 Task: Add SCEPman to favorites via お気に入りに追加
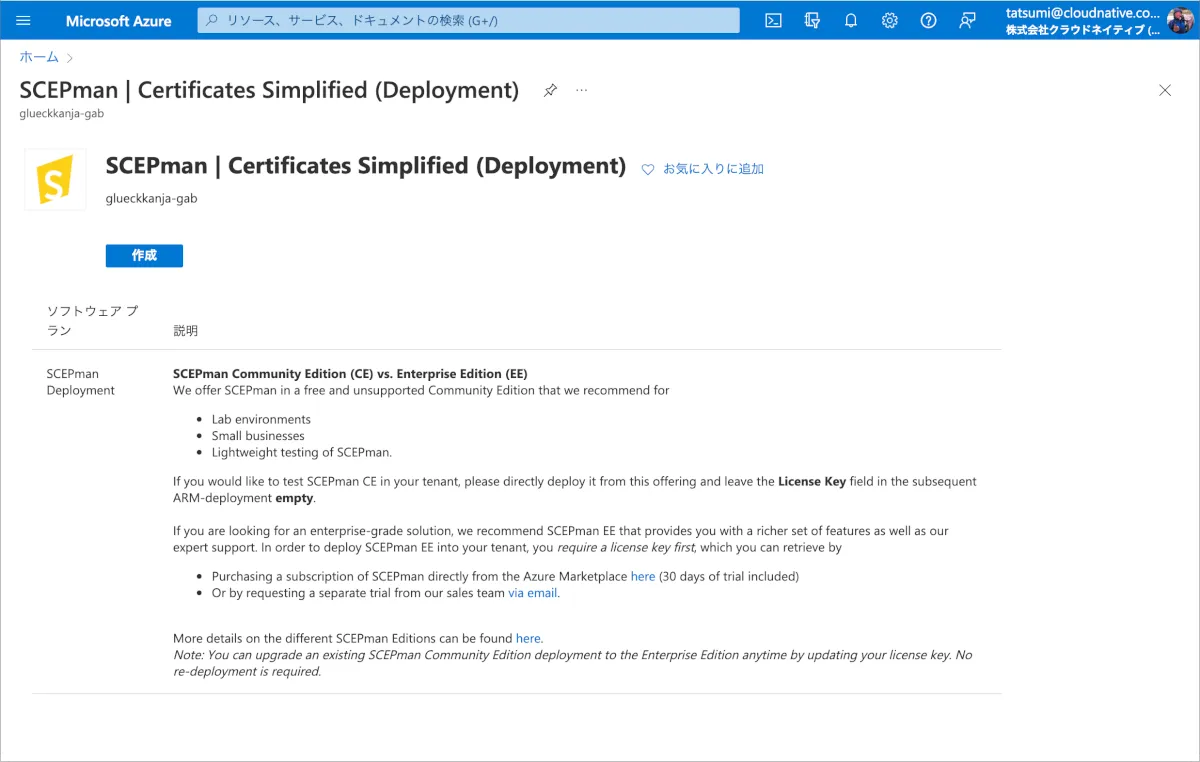tap(703, 169)
